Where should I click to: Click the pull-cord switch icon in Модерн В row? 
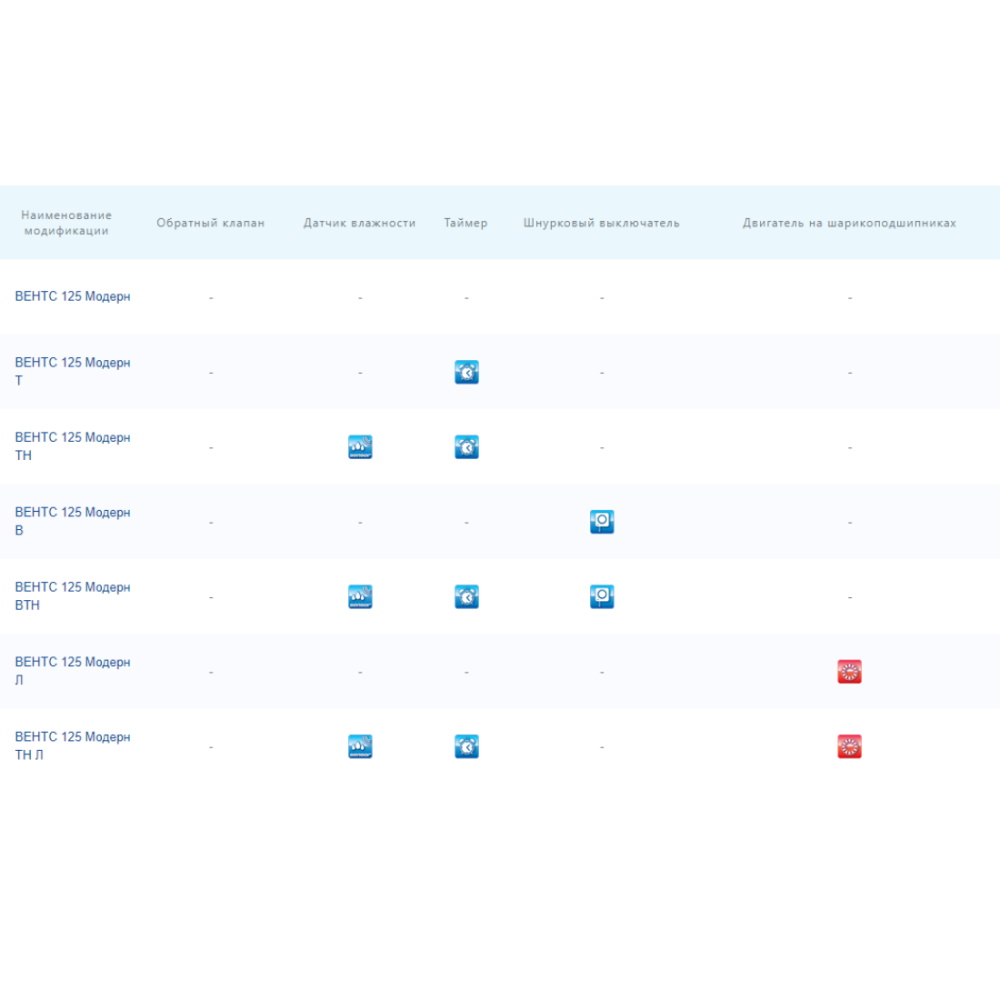click(601, 521)
